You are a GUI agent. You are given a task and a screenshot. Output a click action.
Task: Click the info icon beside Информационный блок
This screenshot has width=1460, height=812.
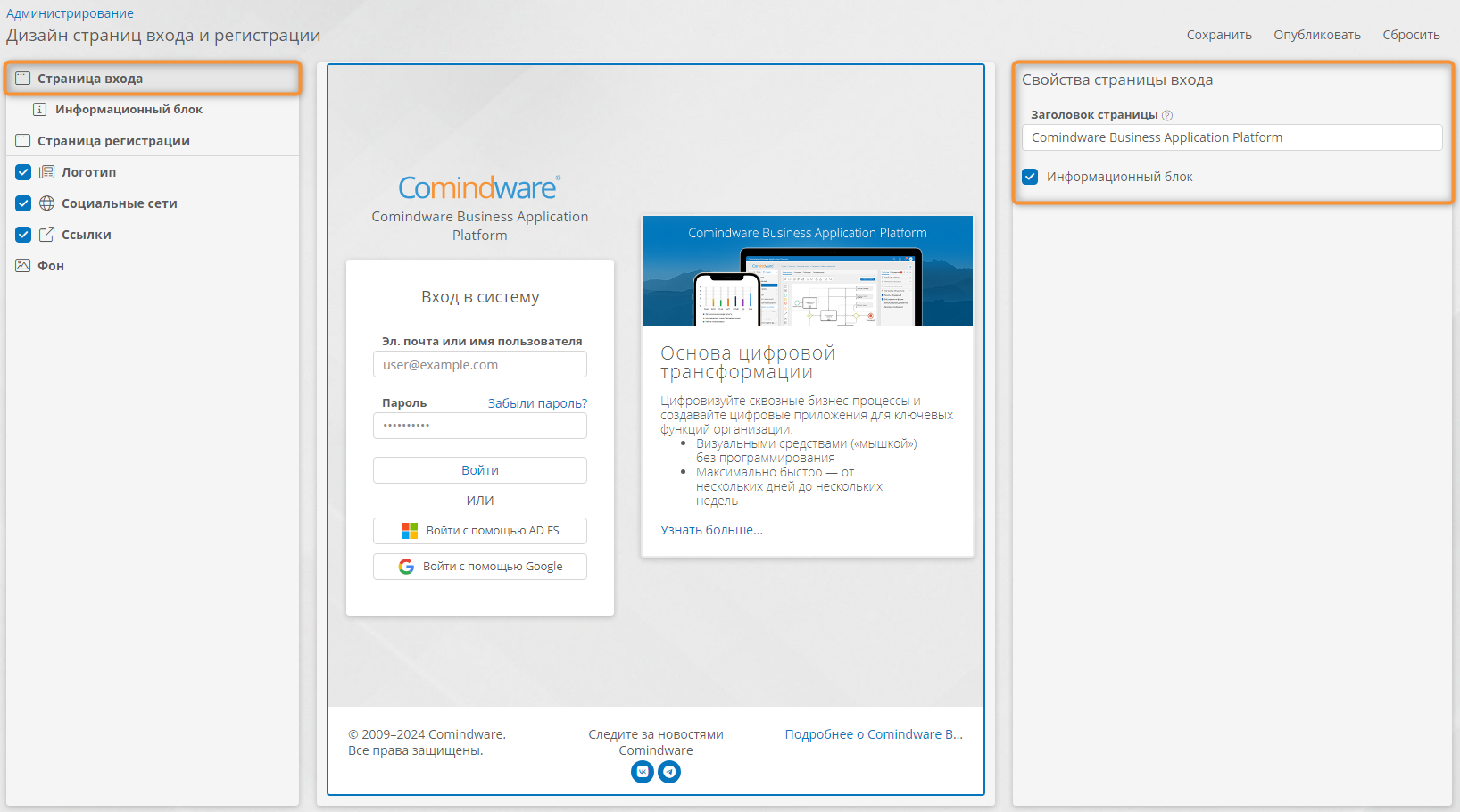39,110
